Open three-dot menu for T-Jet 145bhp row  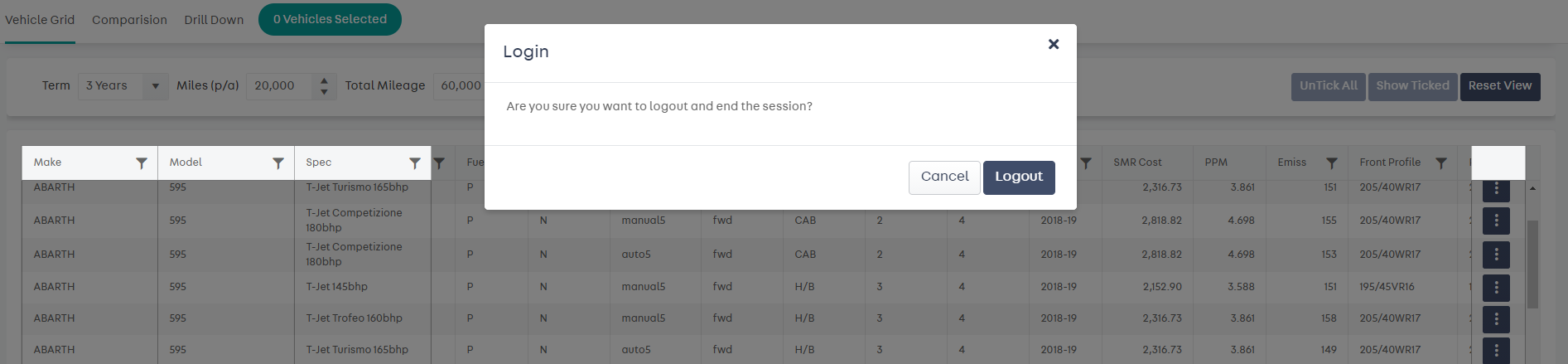point(1496,288)
